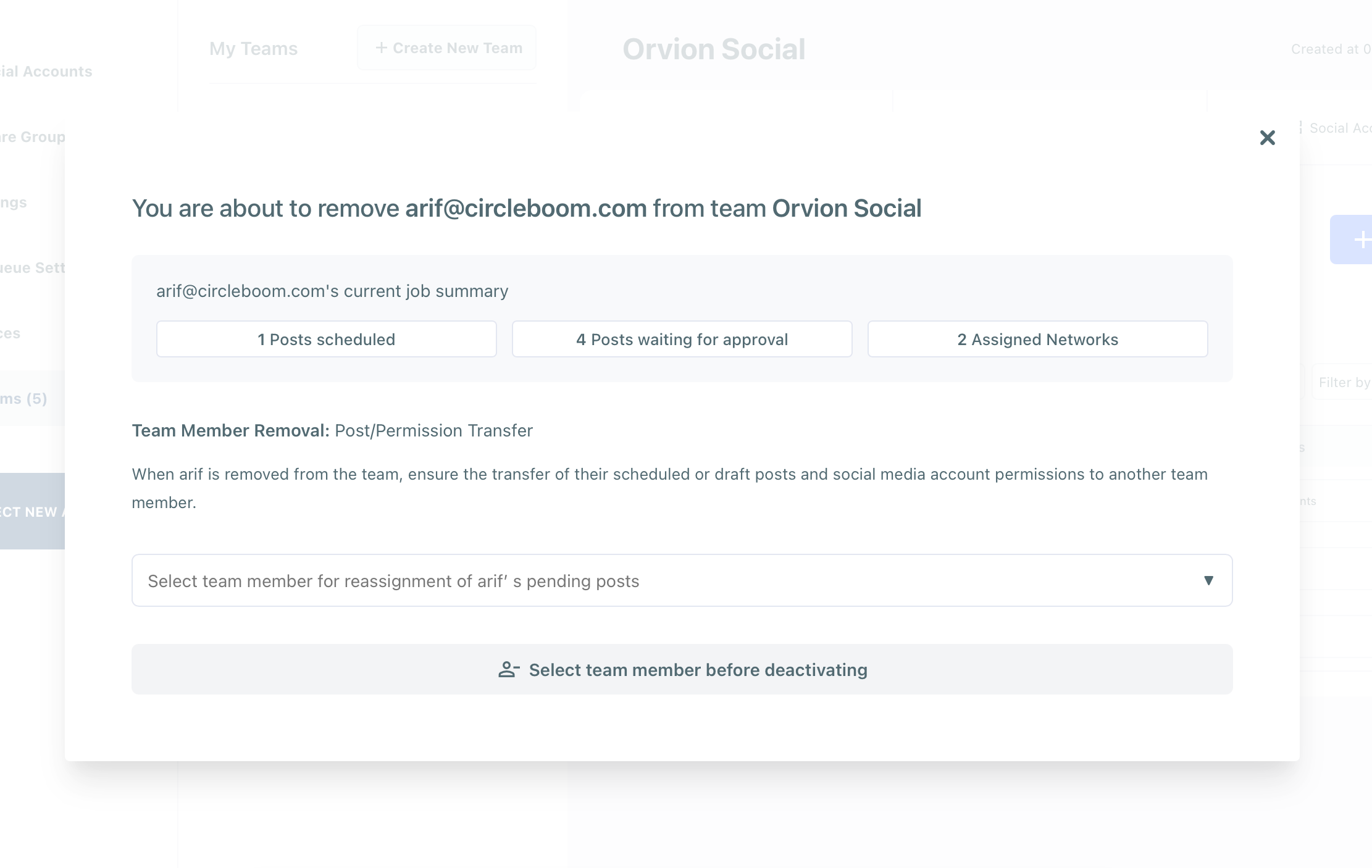Click the Connect New Account sidebar button
The image size is (1372, 868).
(31, 512)
